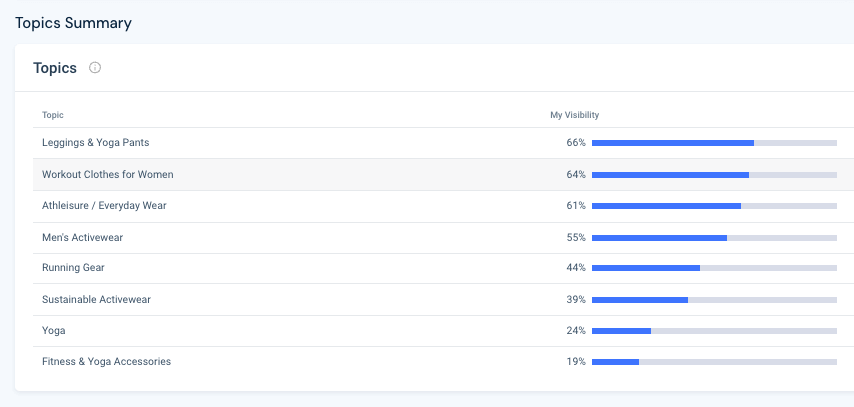Select the Men's Activewear topic row
854x407 pixels.
[x=82, y=238]
